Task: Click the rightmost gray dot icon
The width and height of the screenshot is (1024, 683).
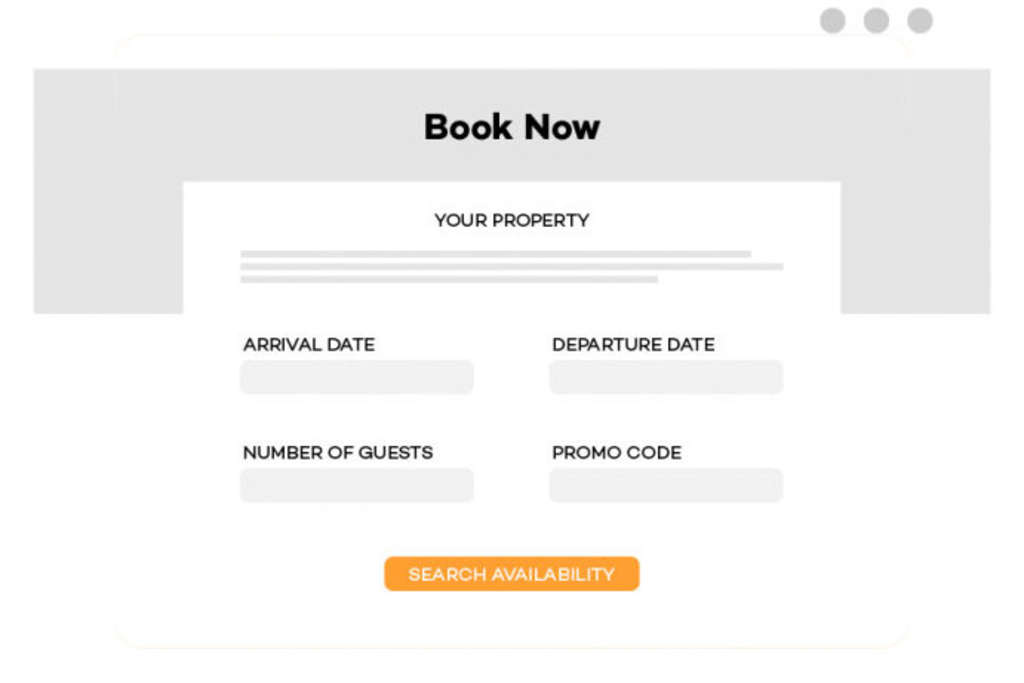Action: pyautogui.click(x=919, y=19)
